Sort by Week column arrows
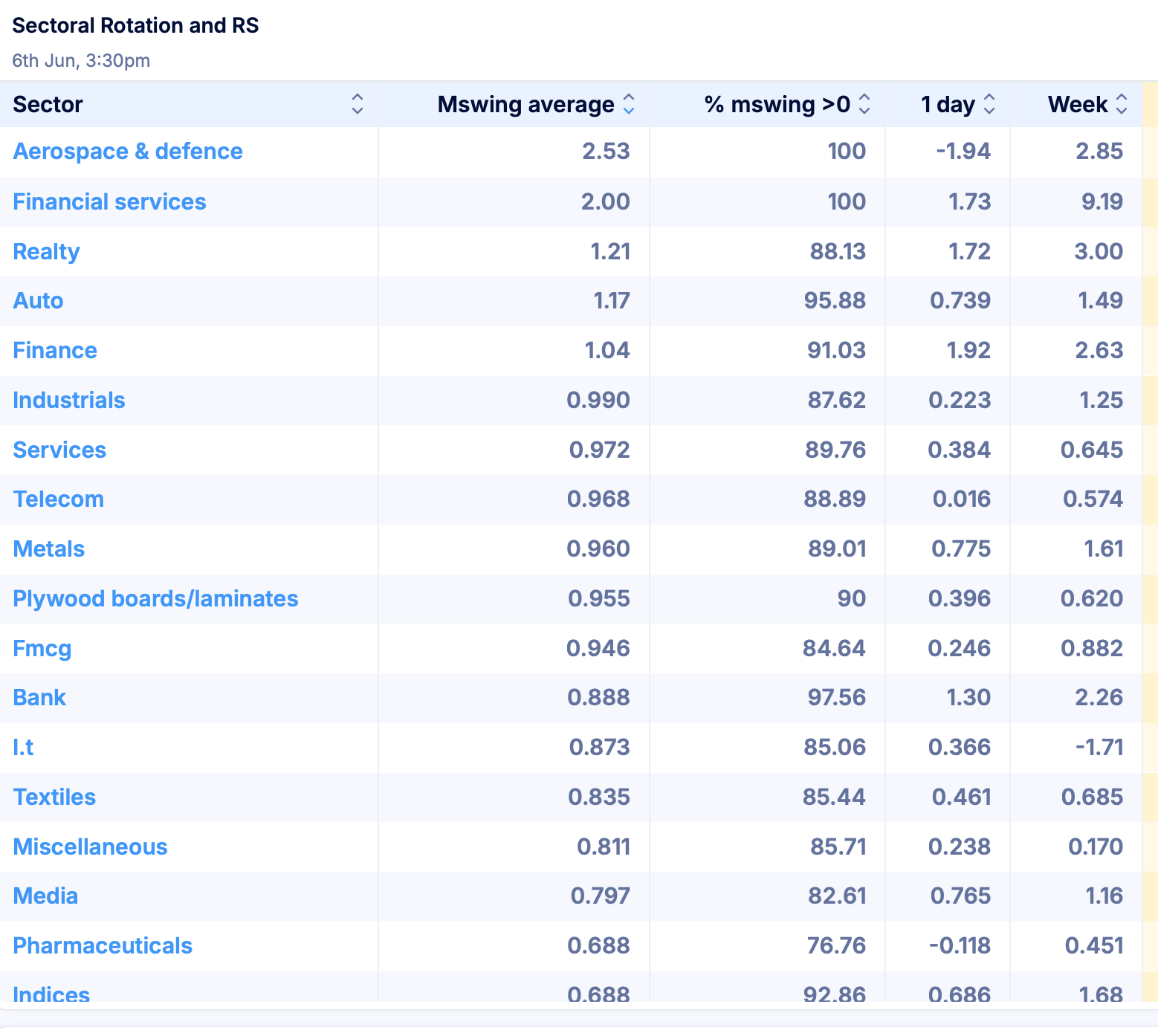1158x1036 pixels. 1122,104
